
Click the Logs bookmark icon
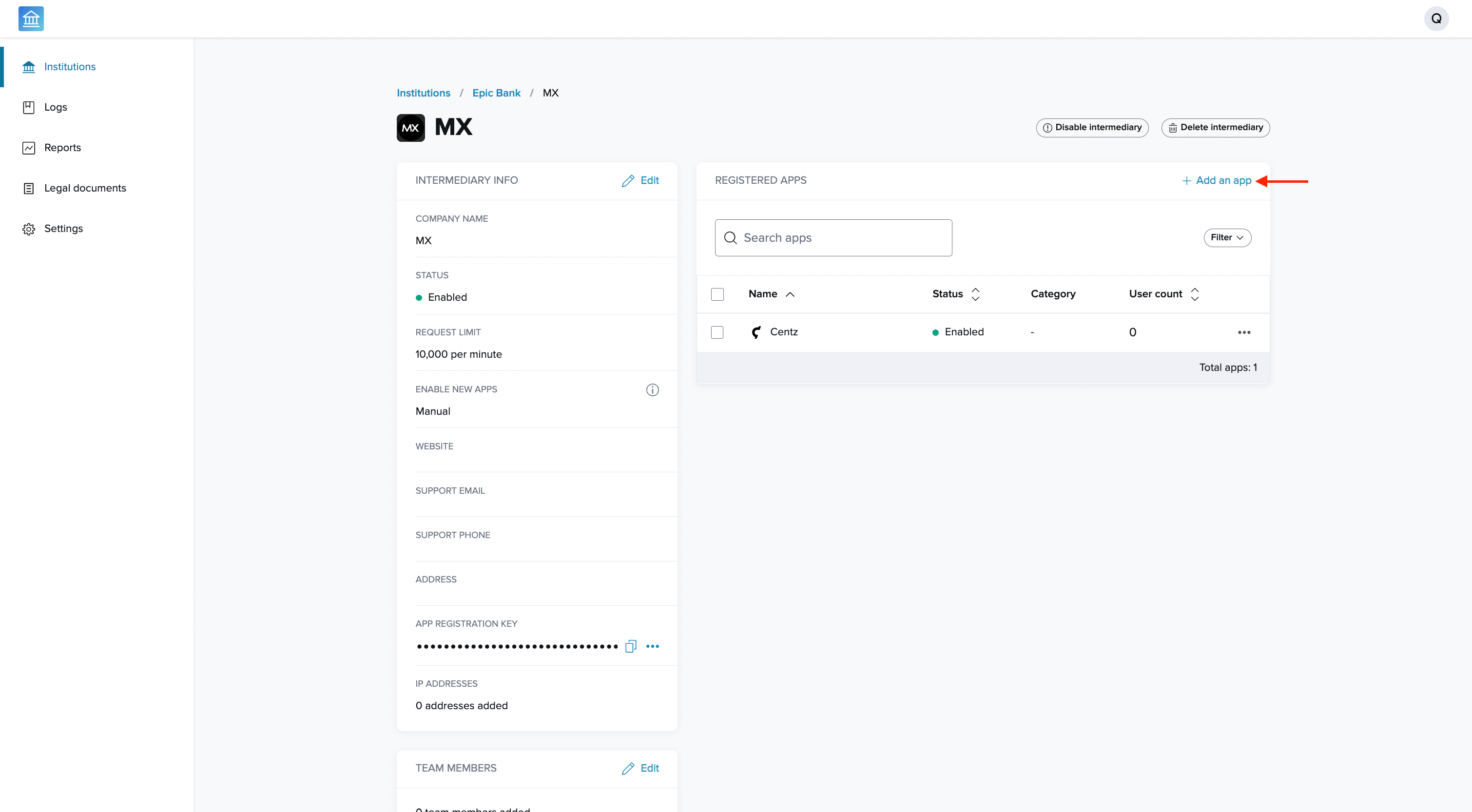[29, 107]
